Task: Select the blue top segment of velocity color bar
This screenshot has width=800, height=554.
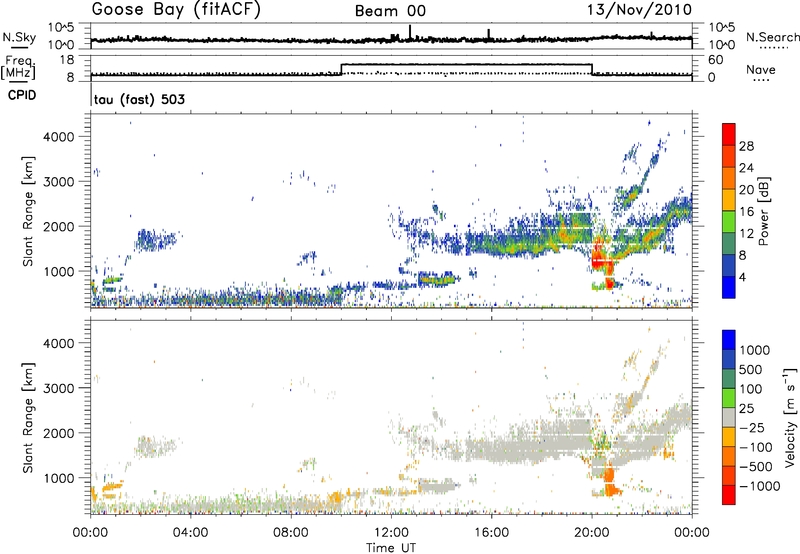Action: [729, 339]
